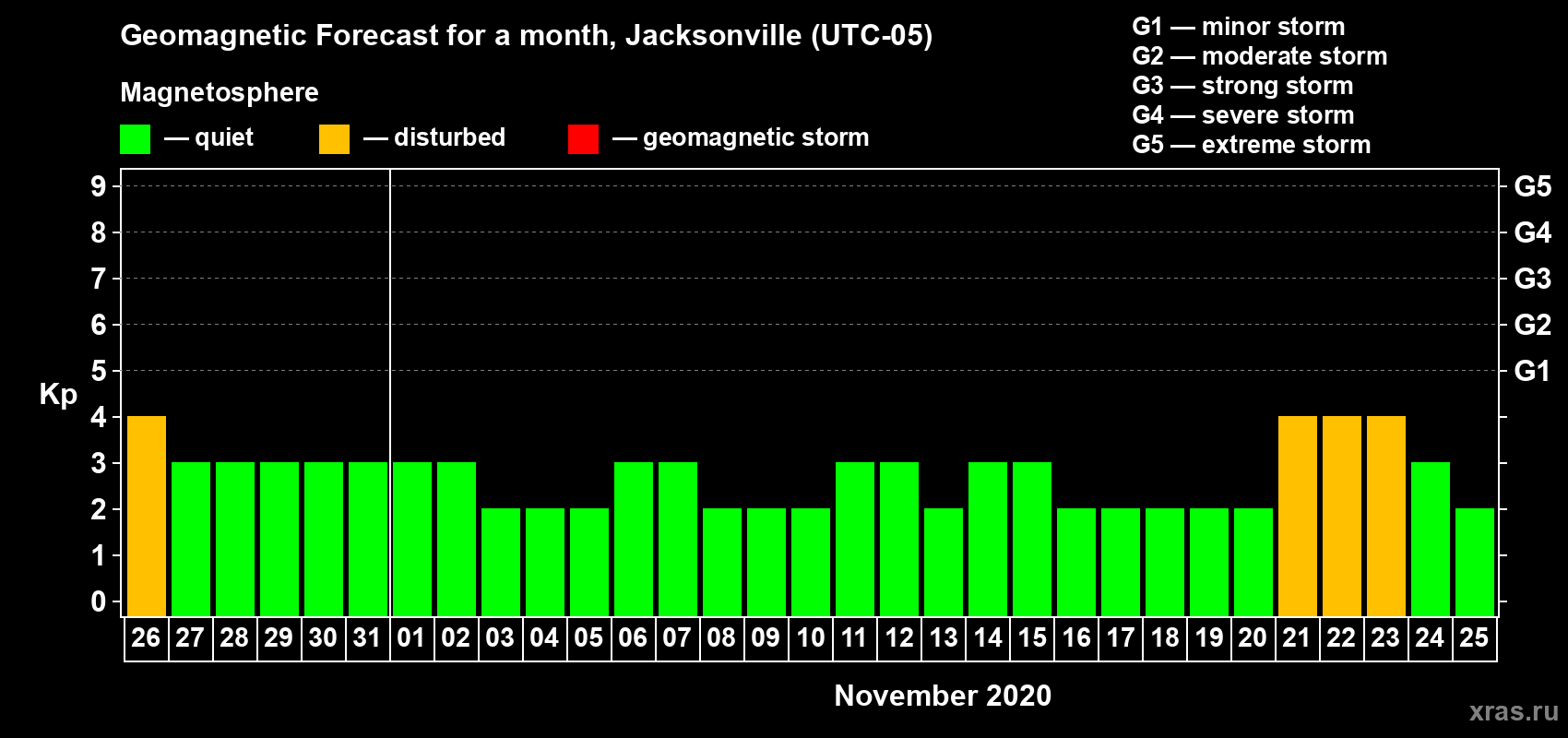The image size is (1568, 738).
Task: Click date label 14 on the axis
Action: pos(988,637)
